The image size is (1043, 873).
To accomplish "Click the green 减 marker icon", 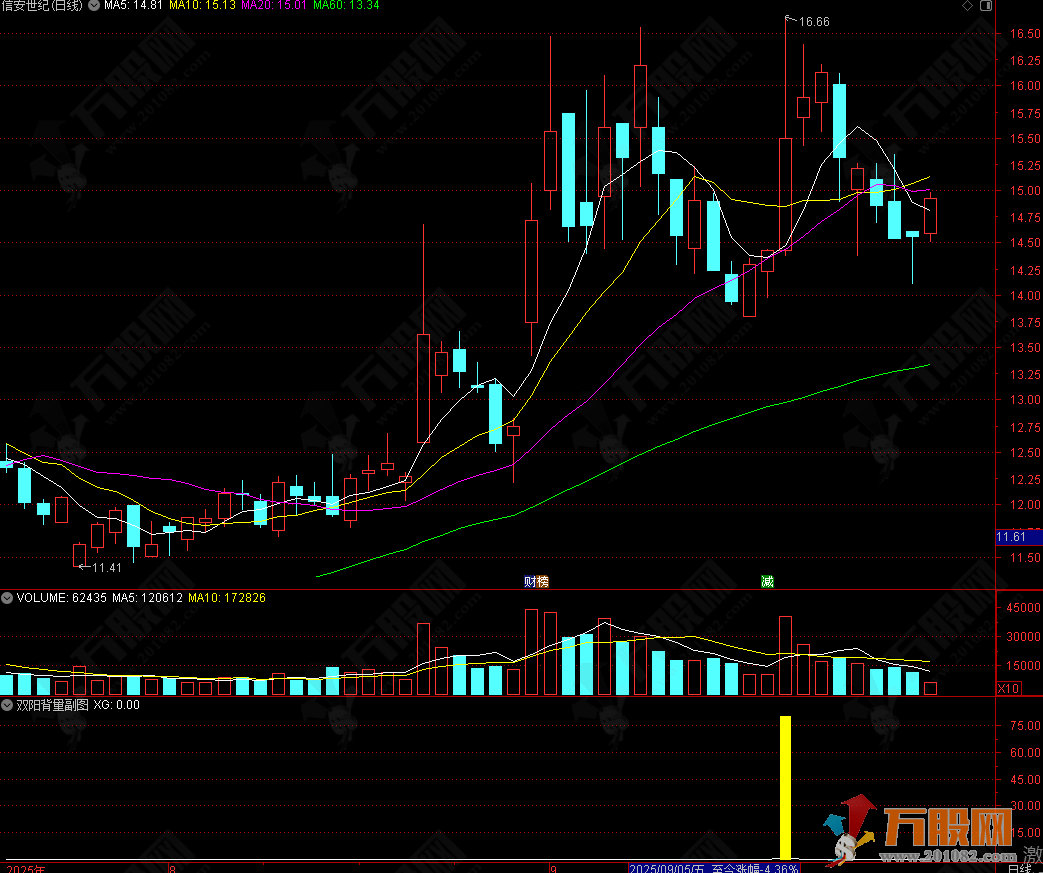I will 767,581.
